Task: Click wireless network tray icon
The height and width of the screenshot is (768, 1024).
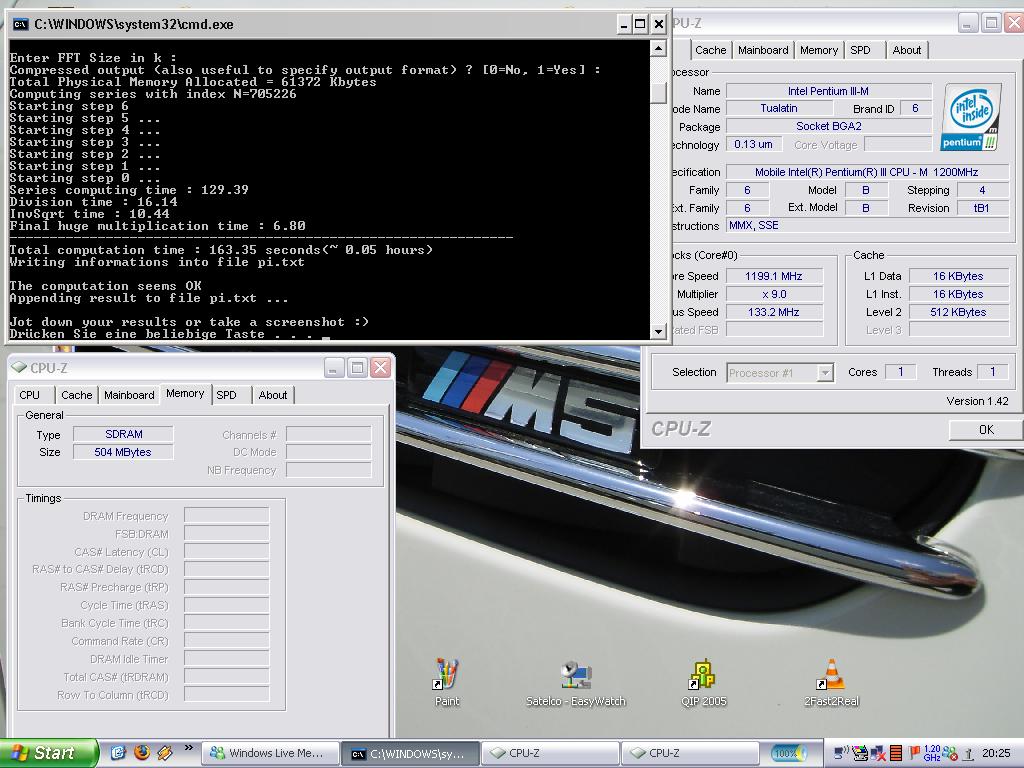Action: [x=842, y=753]
